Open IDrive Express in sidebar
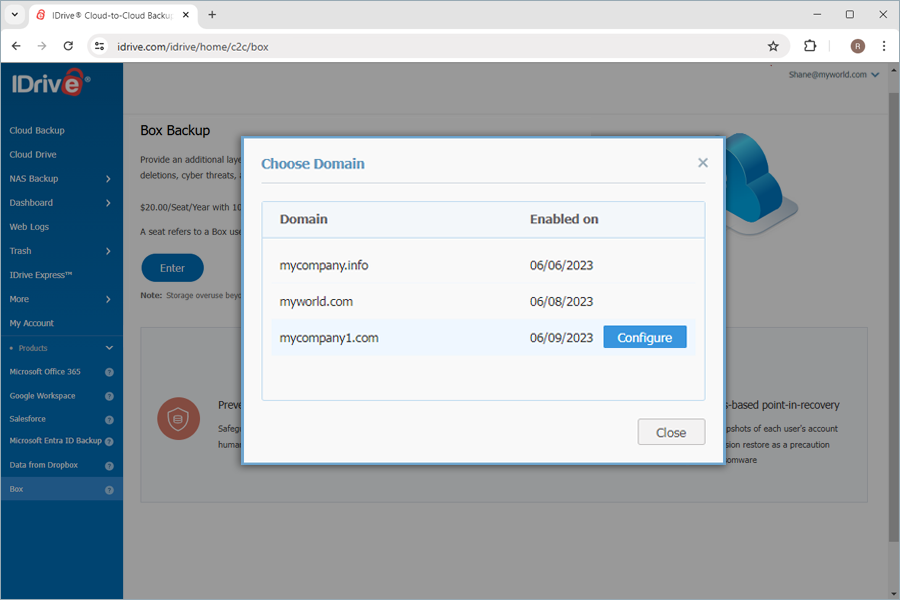 [40, 275]
